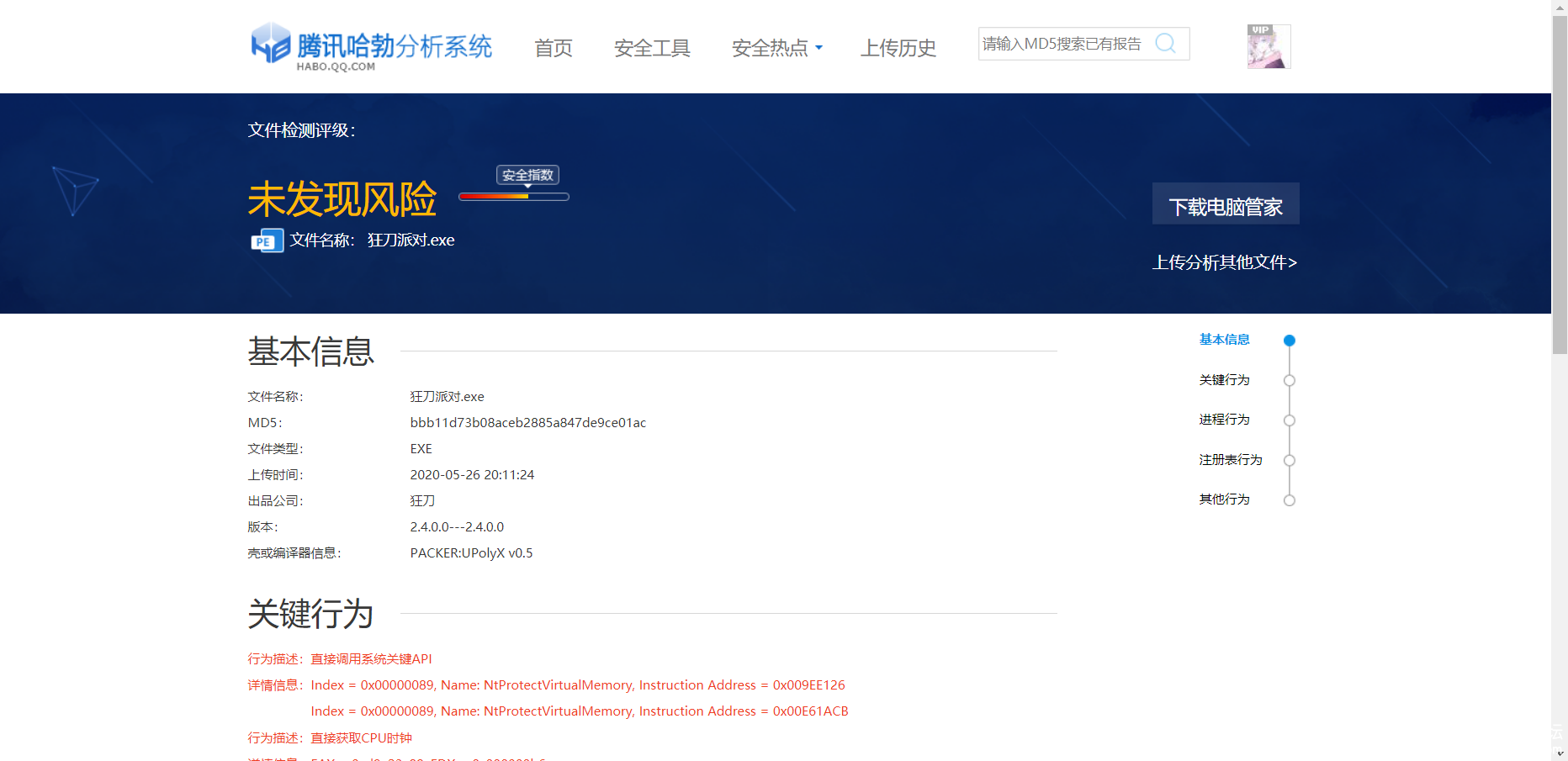Viewport: 1568px width, 761px height.
Task: Click the search magnifier icon
Action: coord(1165,43)
